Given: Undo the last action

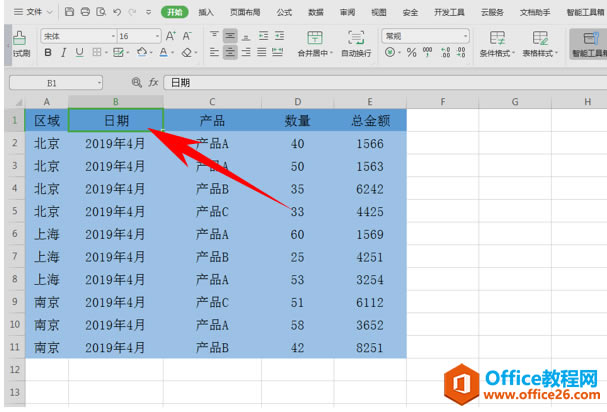Looking at the screenshot, I should point(117,12).
